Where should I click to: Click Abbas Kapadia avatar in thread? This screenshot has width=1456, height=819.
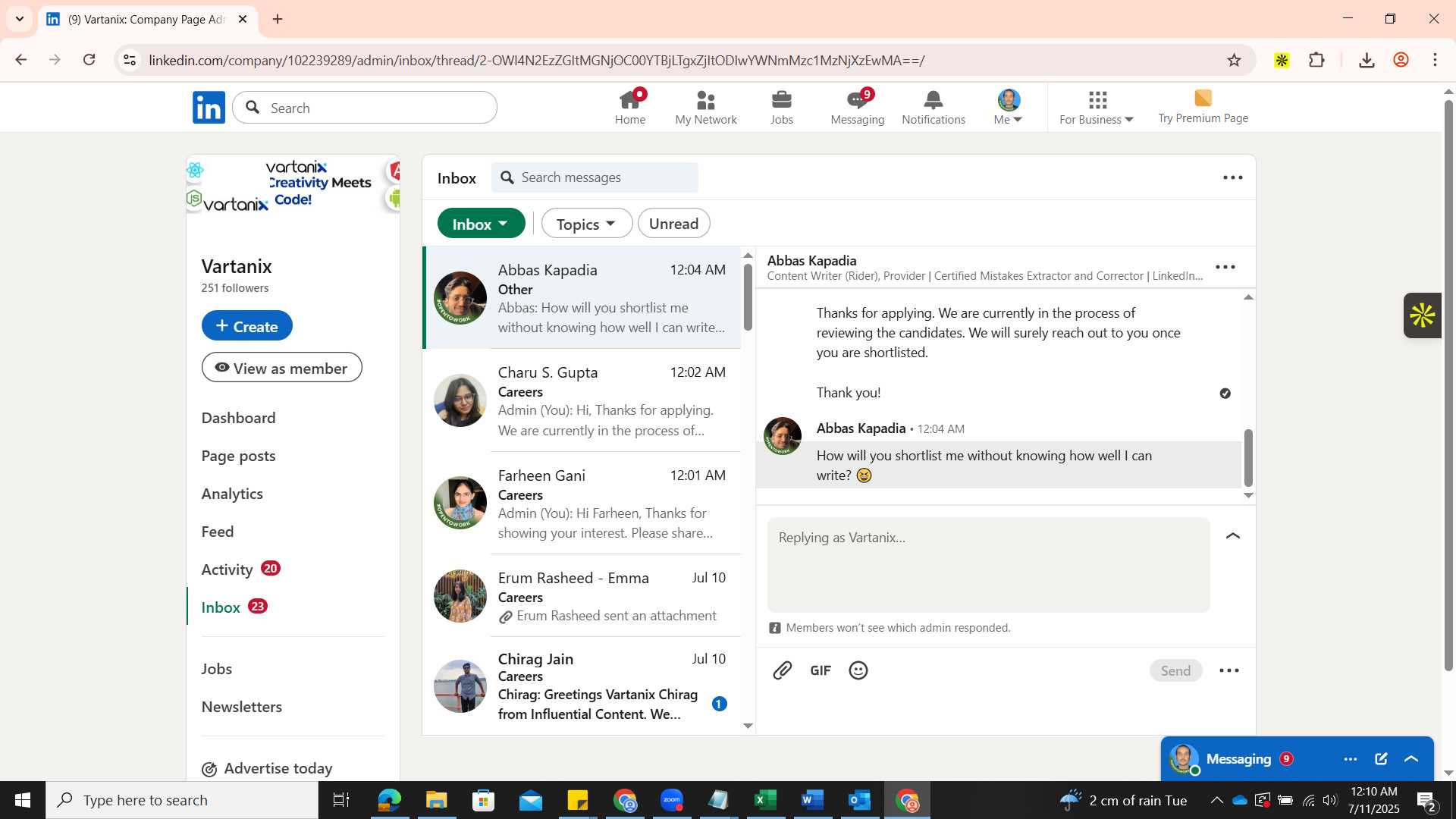click(782, 436)
